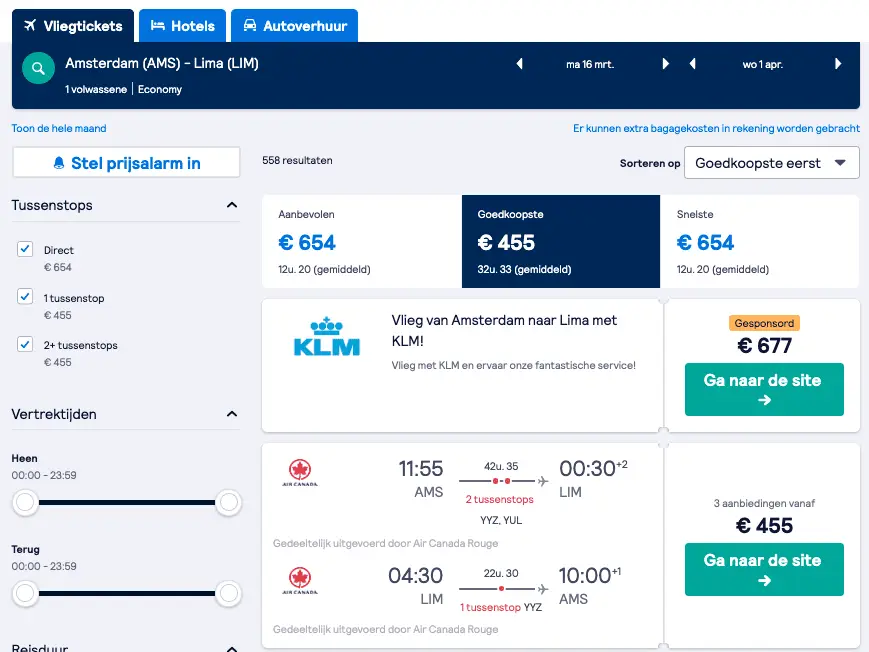This screenshot has width=869, height=652.
Task: Toggle the 1 tussenstop checkbox
Action: coord(25,297)
